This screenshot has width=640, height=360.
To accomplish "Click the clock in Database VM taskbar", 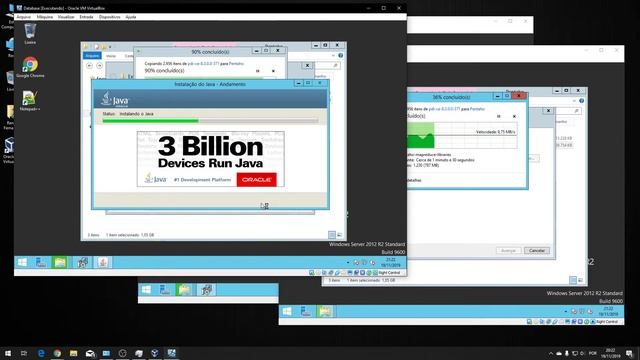I will coord(391,262).
